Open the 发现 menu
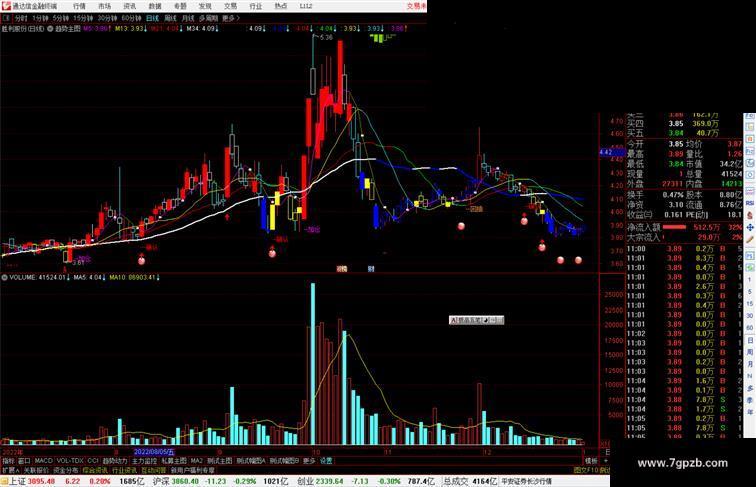This screenshot has width=756, height=487. [205, 6]
